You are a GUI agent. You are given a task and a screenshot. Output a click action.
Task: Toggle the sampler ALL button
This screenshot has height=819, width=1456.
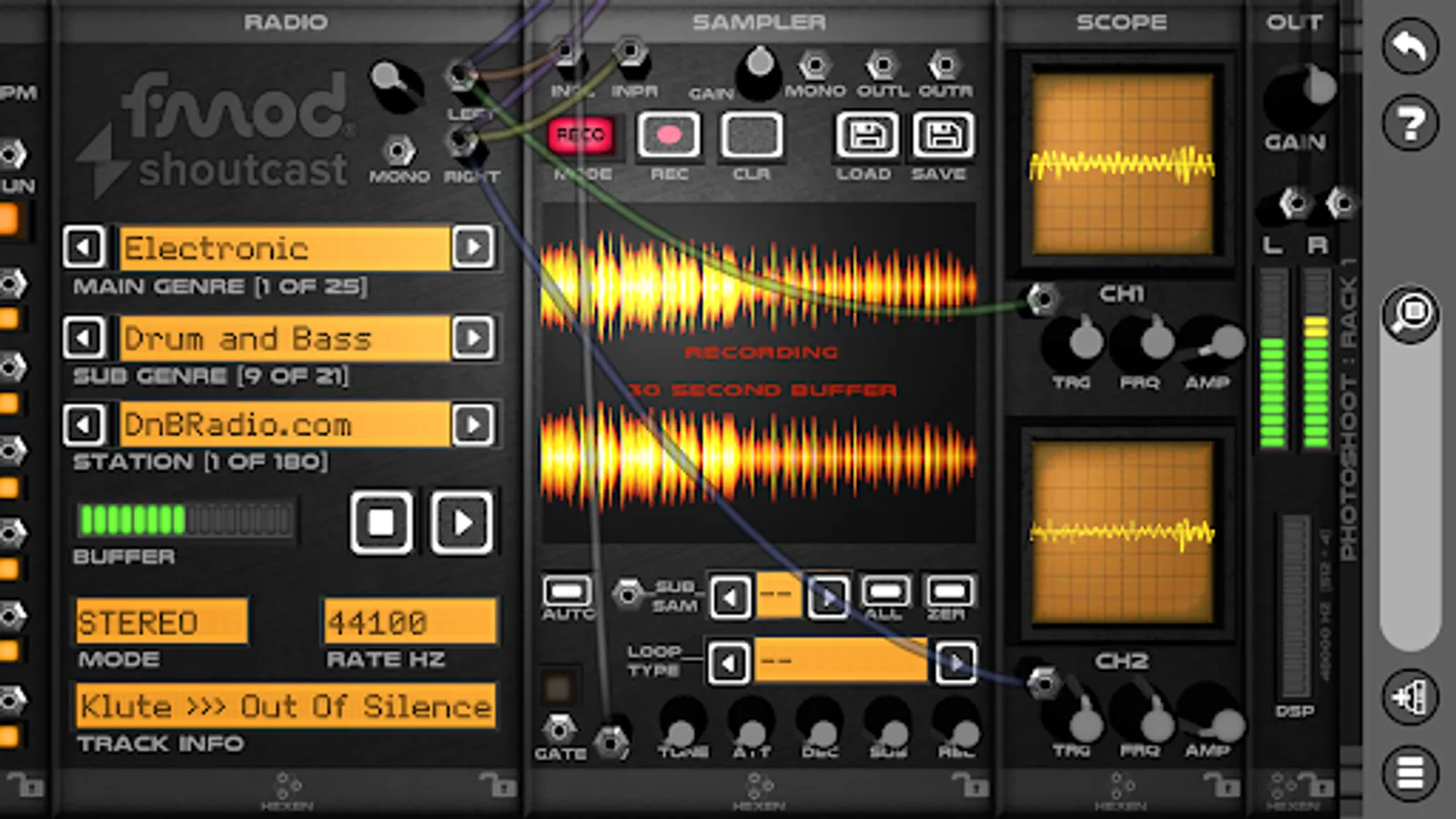pyautogui.click(x=885, y=591)
